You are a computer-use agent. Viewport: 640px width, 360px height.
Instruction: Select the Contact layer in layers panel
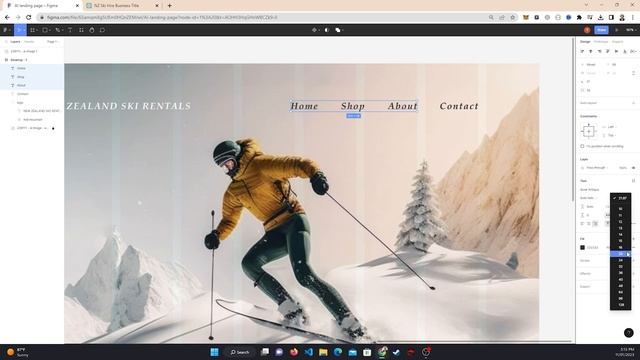point(32,94)
